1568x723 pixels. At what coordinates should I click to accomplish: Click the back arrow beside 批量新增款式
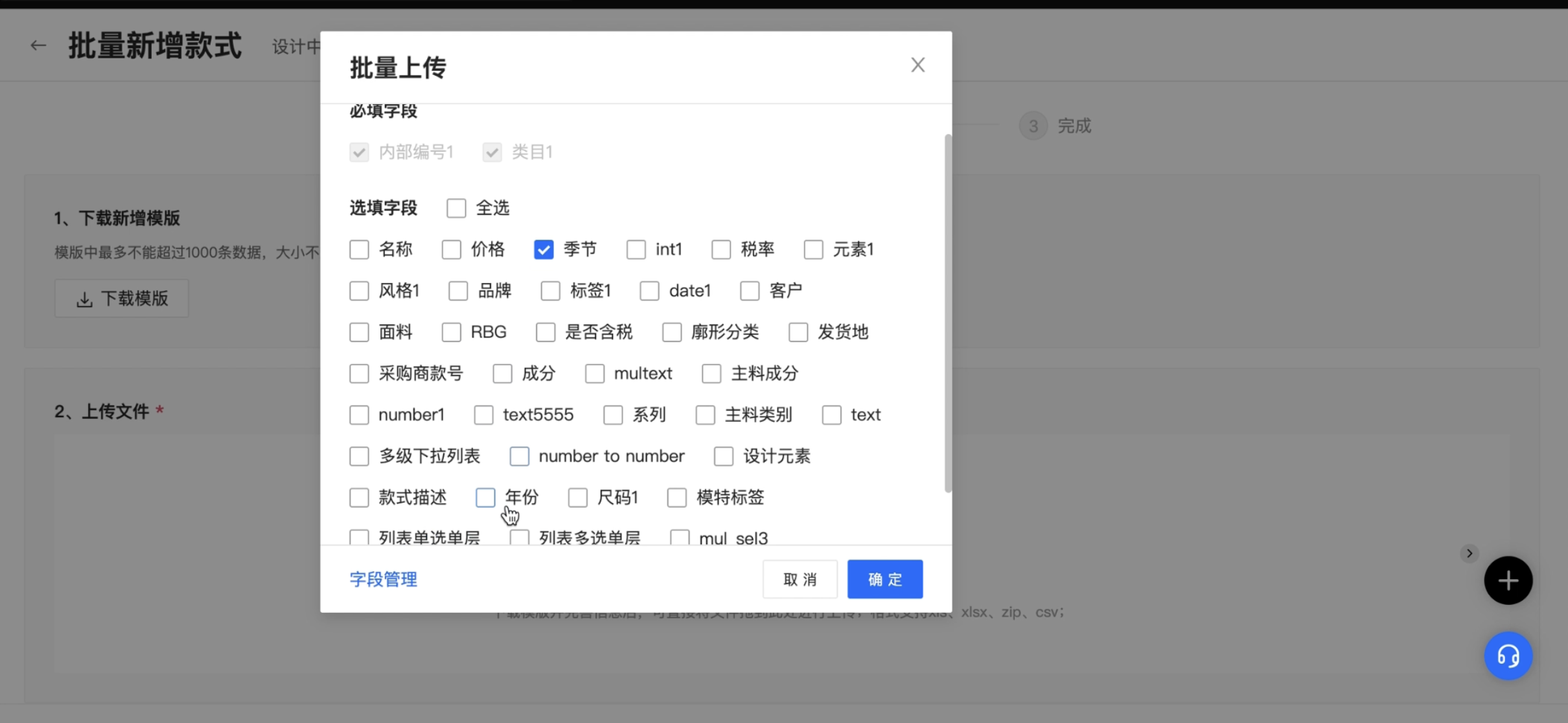coord(38,45)
